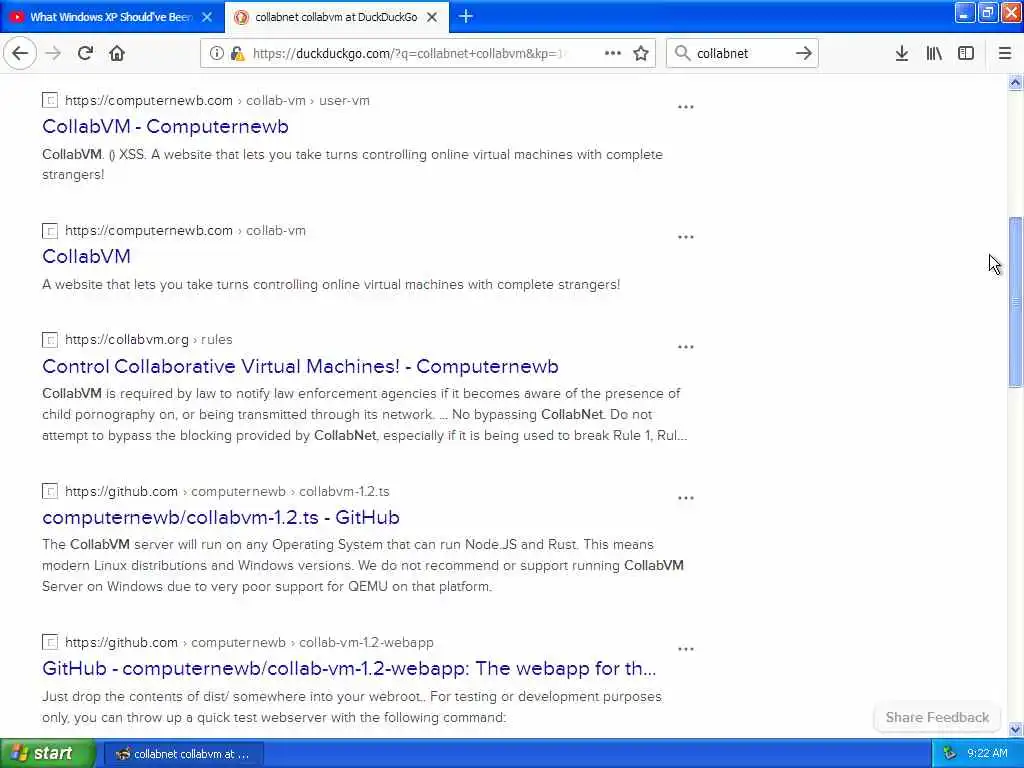Screen dimensions: 1024x768
Task: Open the Library menu
Action: coord(934,54)
